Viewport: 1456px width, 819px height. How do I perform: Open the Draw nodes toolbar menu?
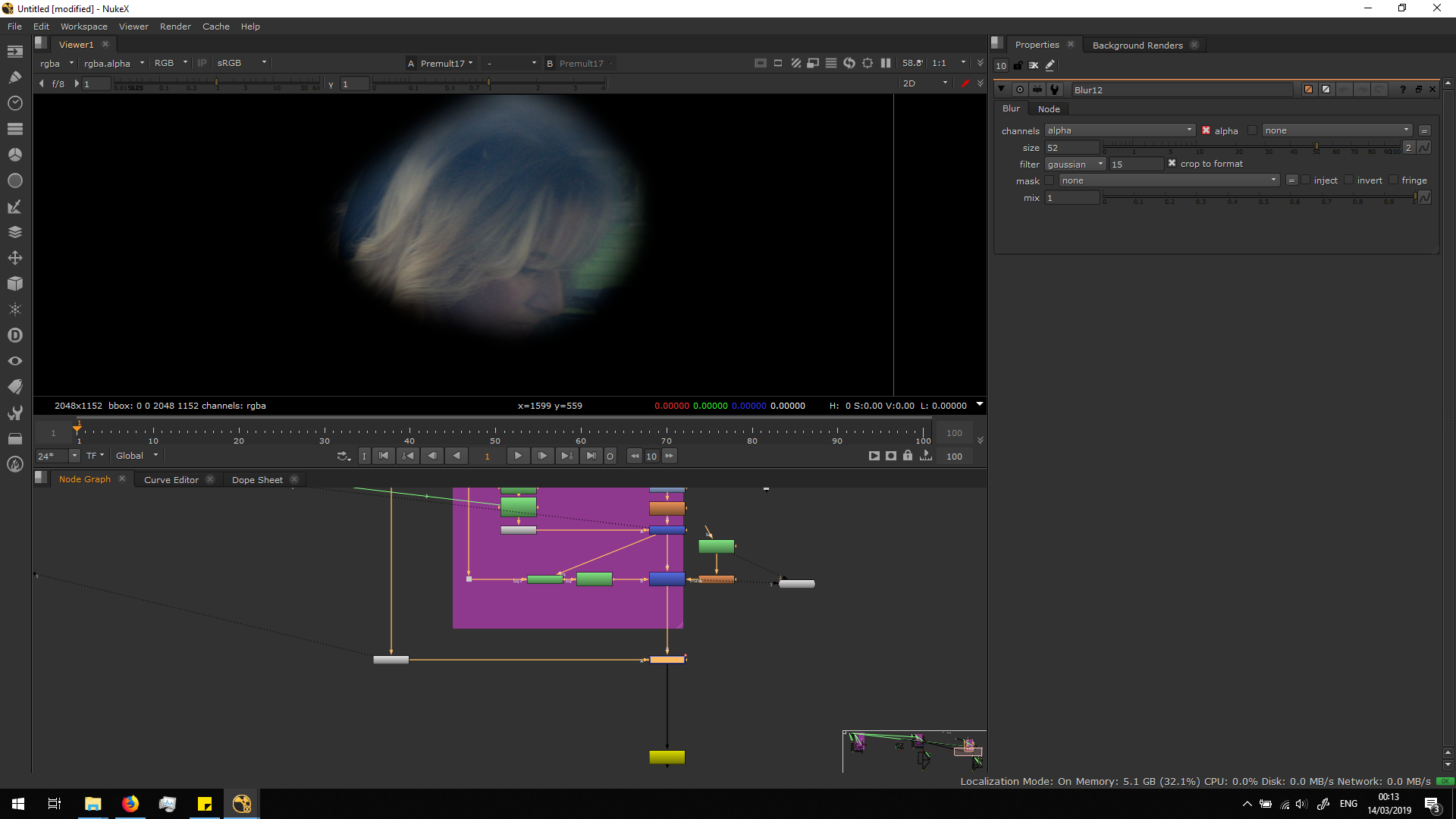coord(14,77)
